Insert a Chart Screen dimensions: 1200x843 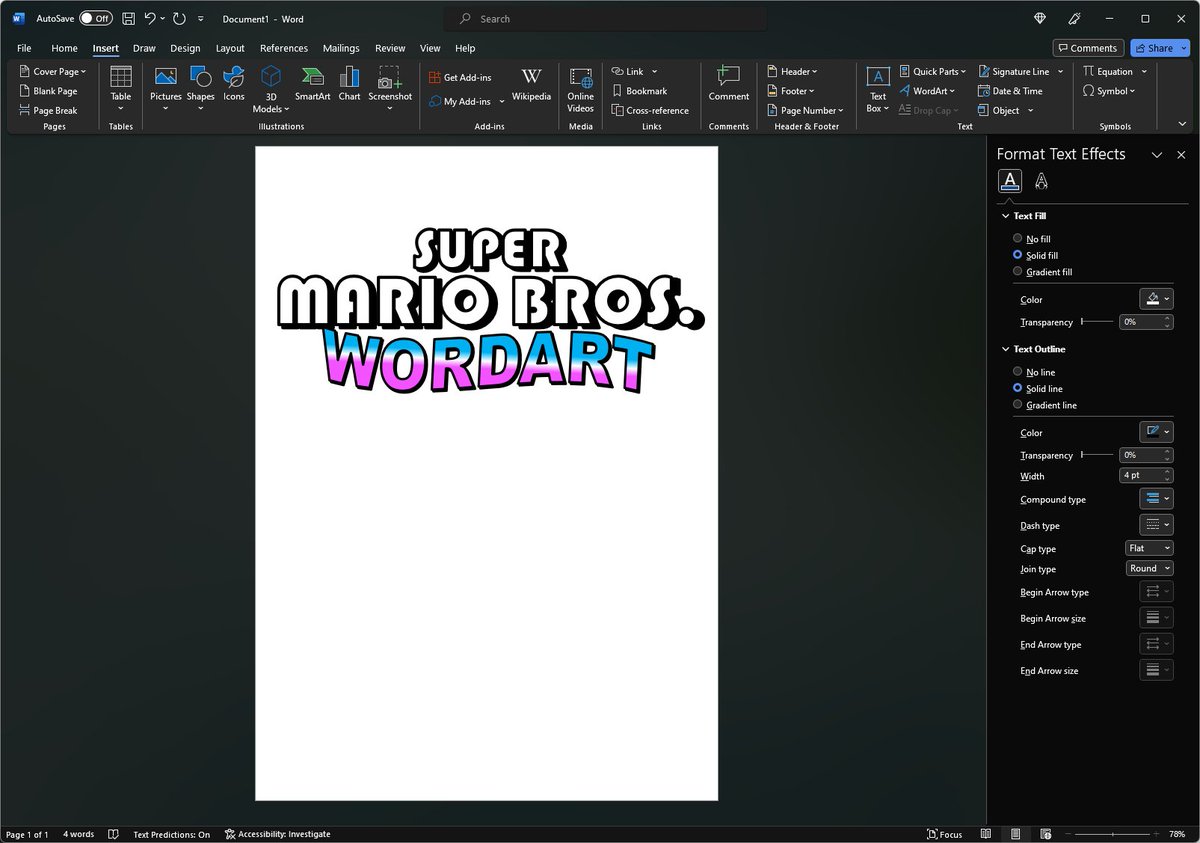(x=349, y=84)
